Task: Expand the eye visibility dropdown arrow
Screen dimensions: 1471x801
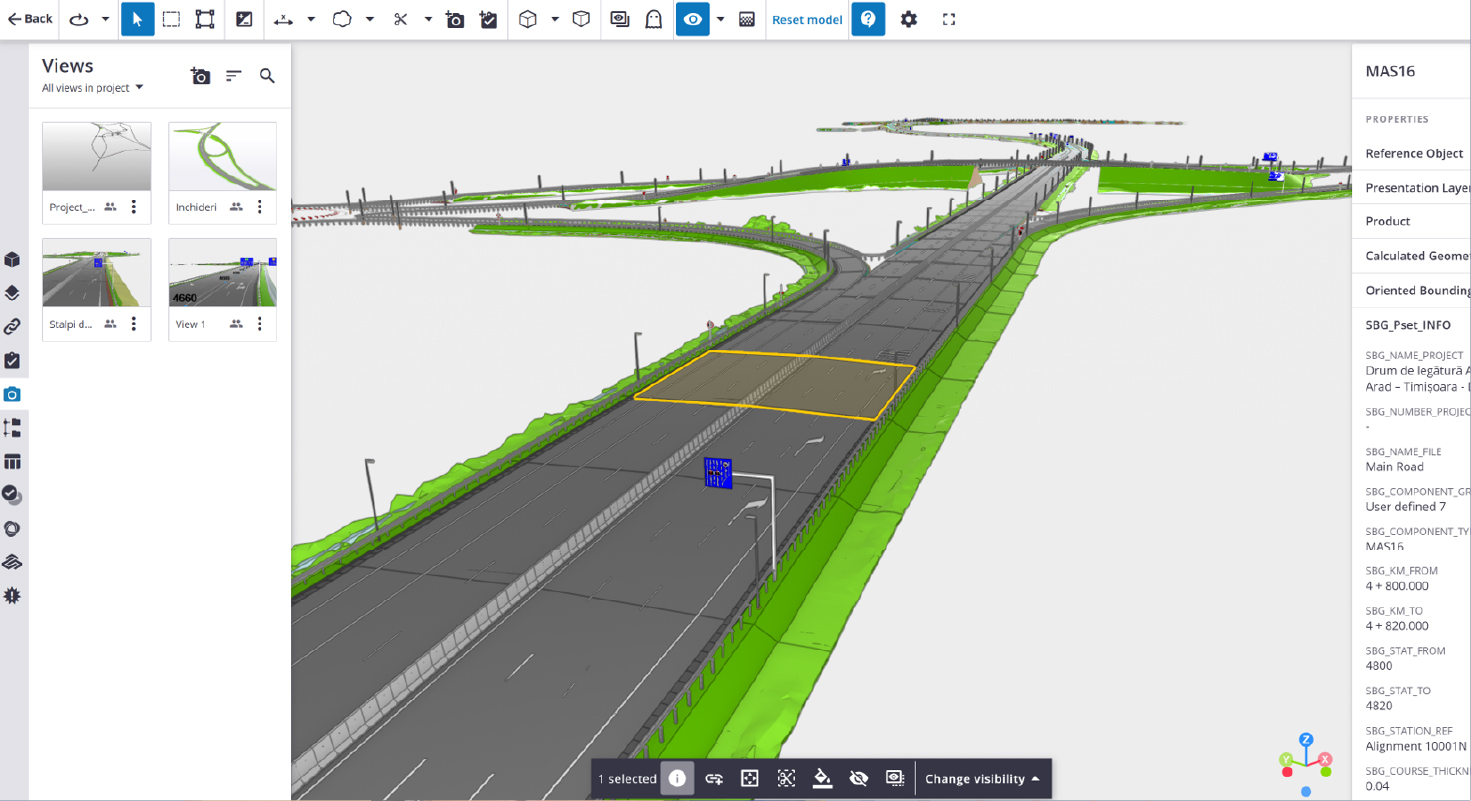Action: pyautogui.click(x=720, y=19)
